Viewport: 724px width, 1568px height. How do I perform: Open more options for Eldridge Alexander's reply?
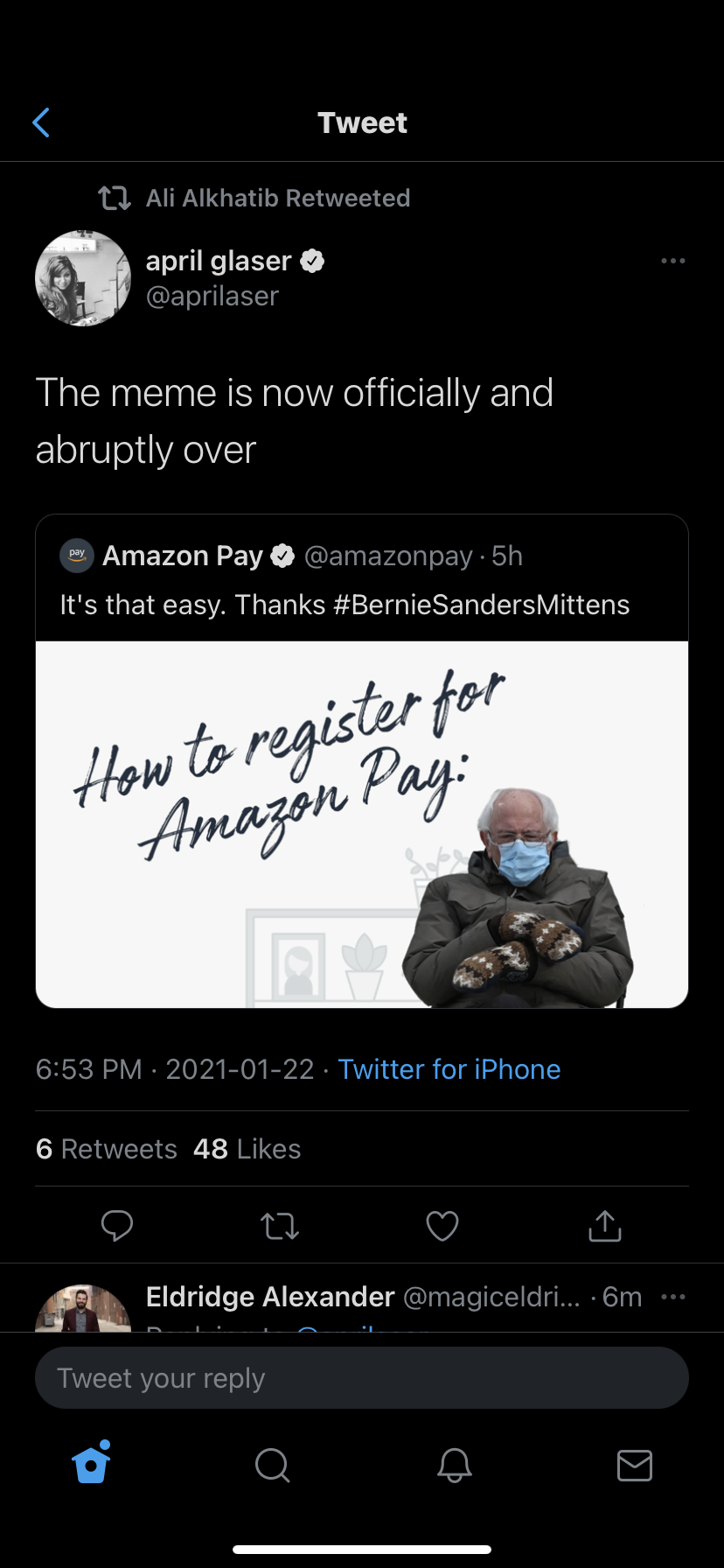point(672,1297)
